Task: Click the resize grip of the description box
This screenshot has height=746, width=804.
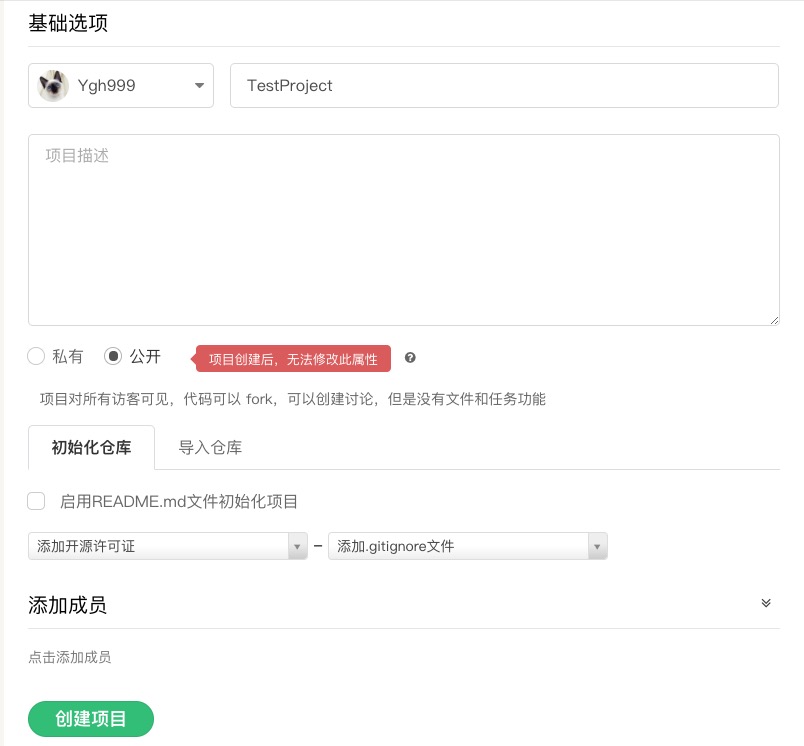Action: click(x=773, y=319)
